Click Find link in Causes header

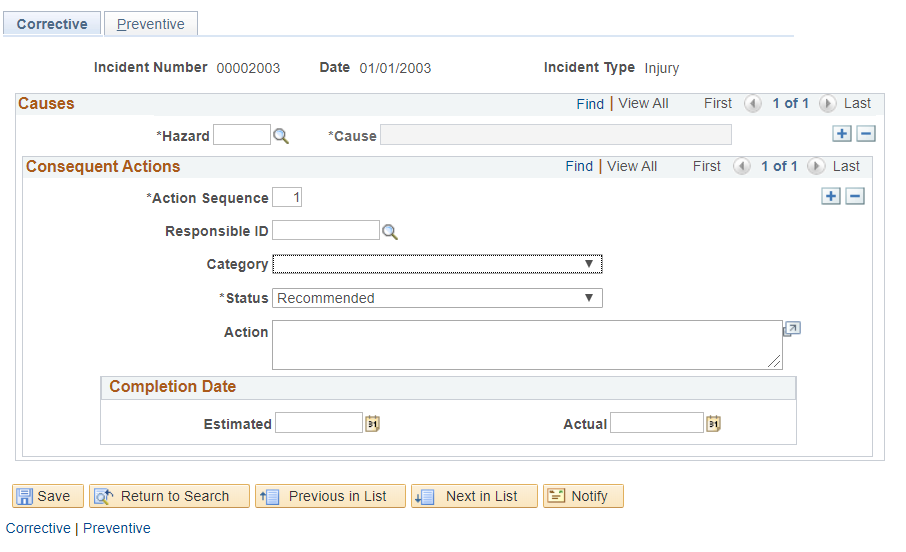coord(590,104)
